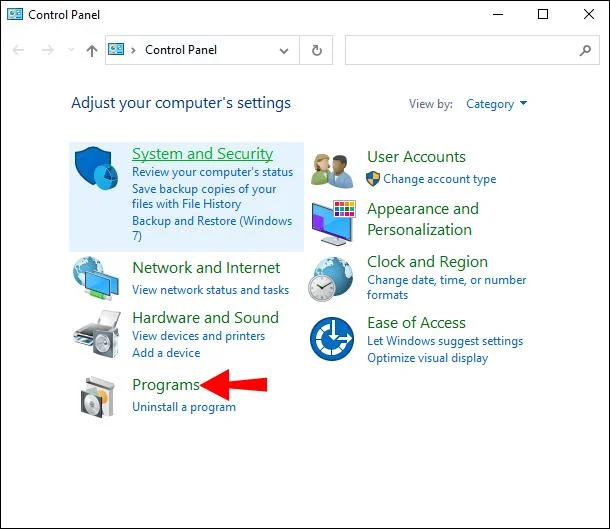Image resolution: width=610 pixels, height=529 pixels.
Task: Open Backup and Restore (Windows 7)
Action: point(212,228)
